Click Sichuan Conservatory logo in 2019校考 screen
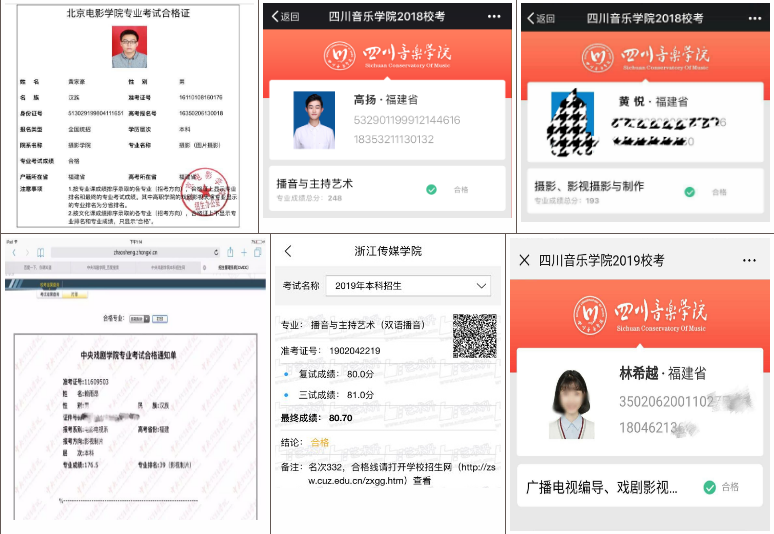The width and height of the screenshot is (774, 534). coord(640,315)
